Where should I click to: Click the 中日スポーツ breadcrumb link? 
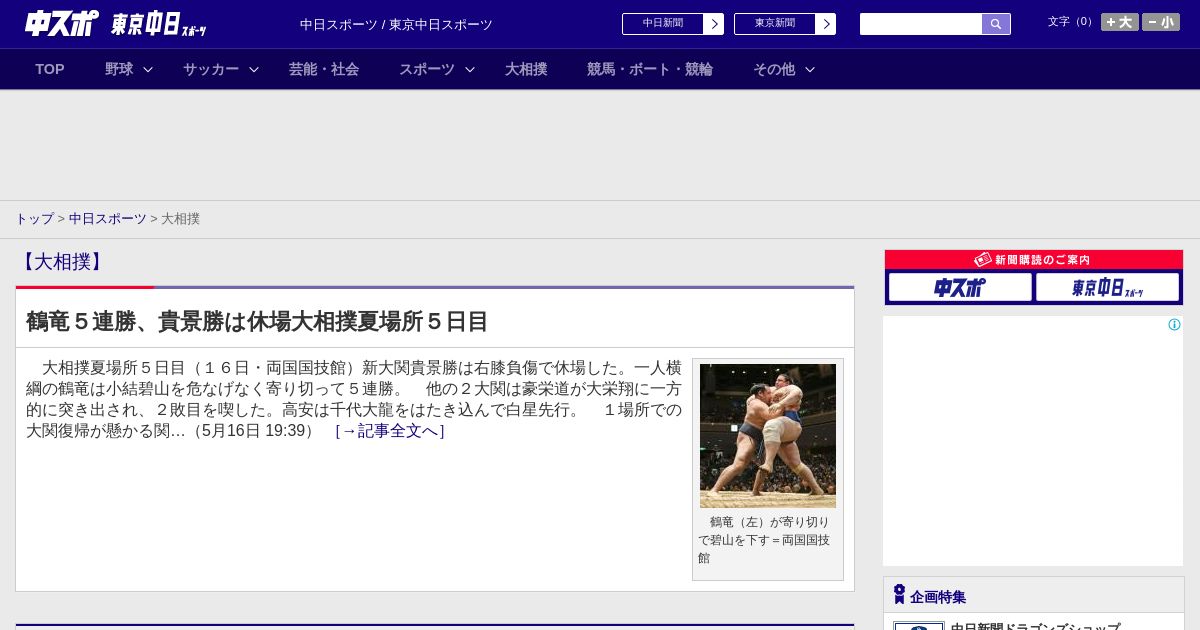click(x=108, y=218)
